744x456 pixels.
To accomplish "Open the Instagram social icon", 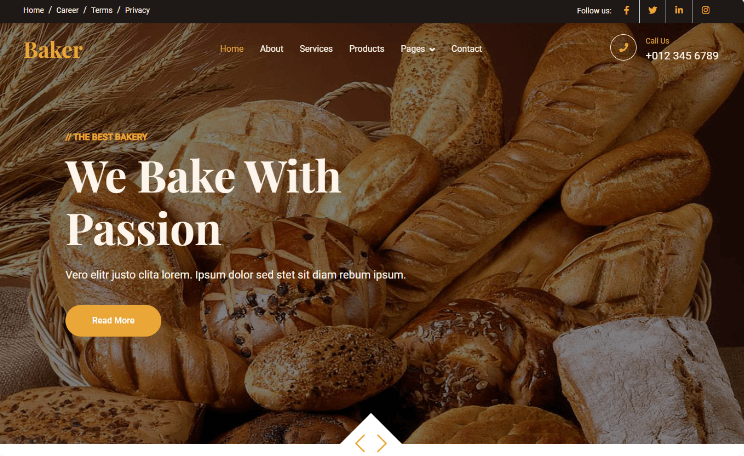I will click(x=706, y=10).
